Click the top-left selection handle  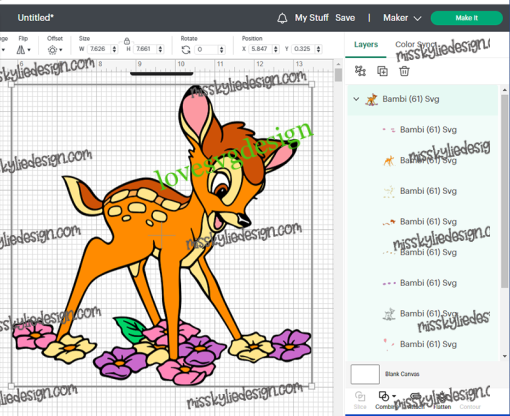point(11,85)
